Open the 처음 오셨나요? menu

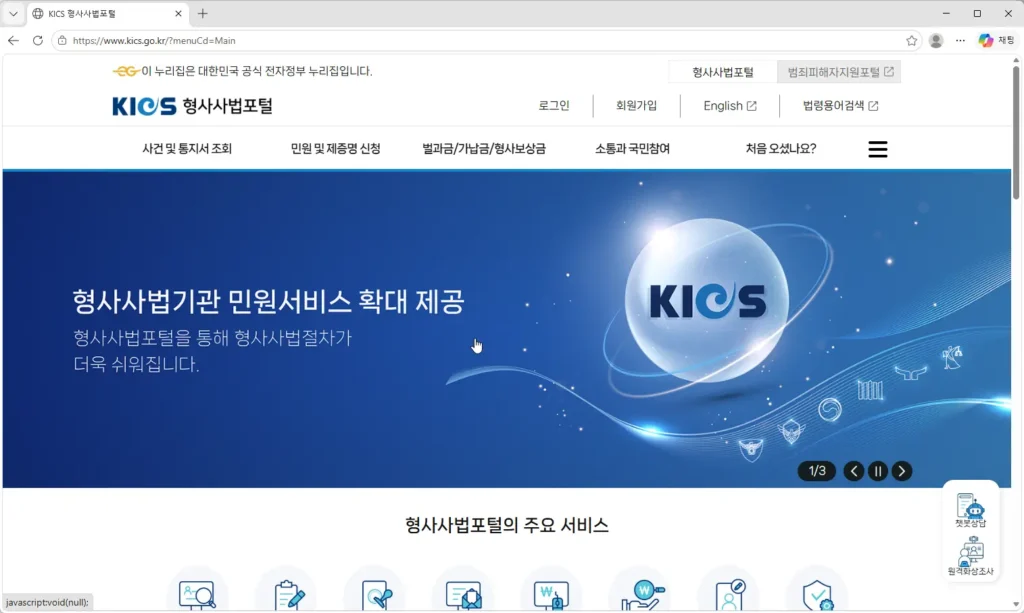(x=781, y=149)
